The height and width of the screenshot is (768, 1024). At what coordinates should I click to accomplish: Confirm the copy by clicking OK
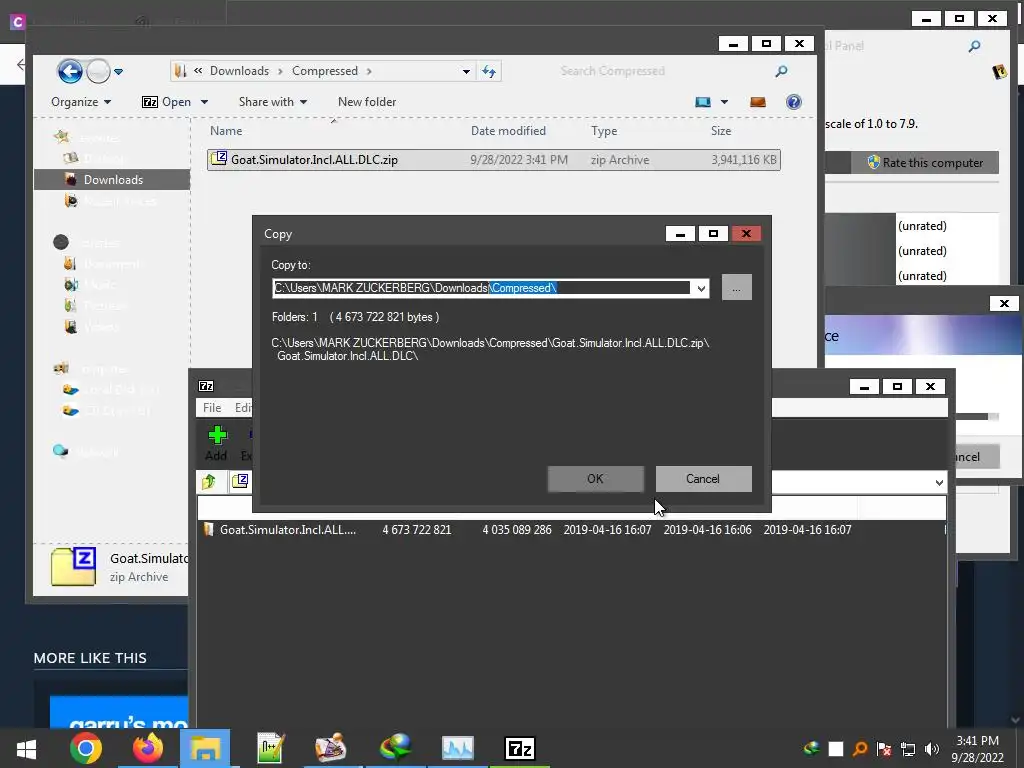(x=595, y=479)
